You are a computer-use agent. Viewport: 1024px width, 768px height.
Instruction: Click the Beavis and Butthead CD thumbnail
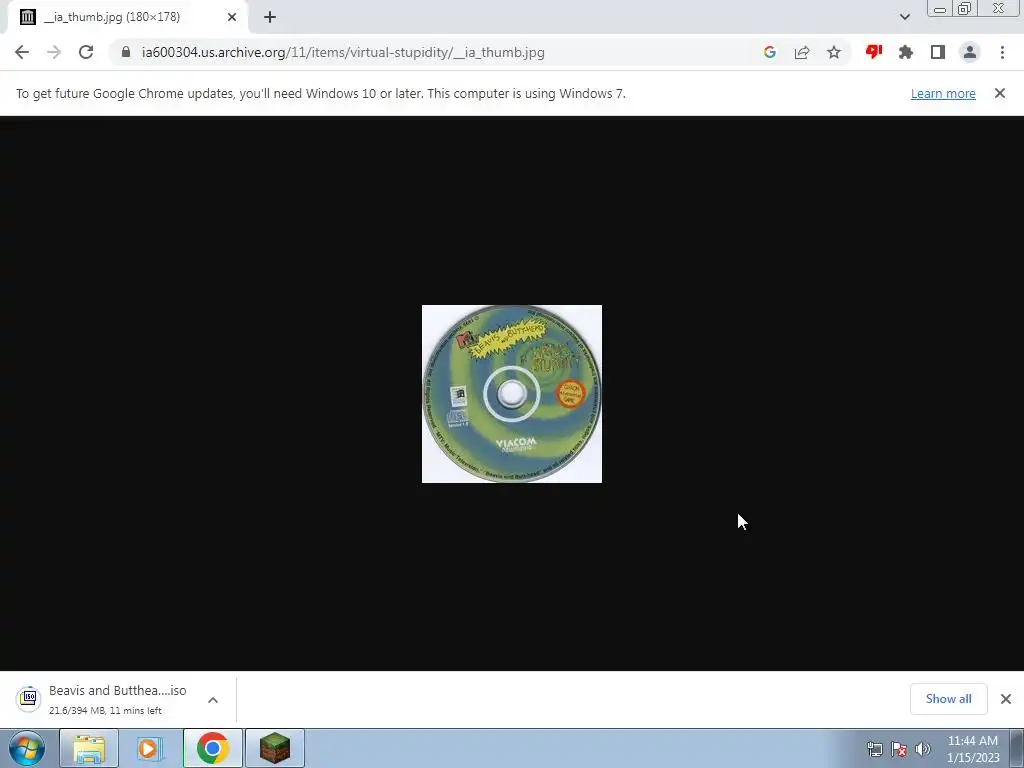(512, 394)
